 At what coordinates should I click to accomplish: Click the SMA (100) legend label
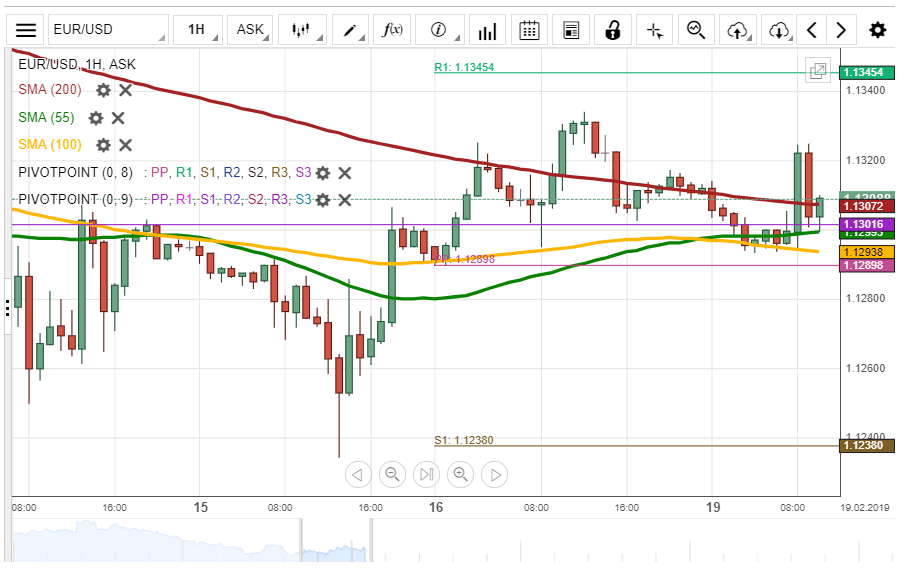click(x=50, y=145)
